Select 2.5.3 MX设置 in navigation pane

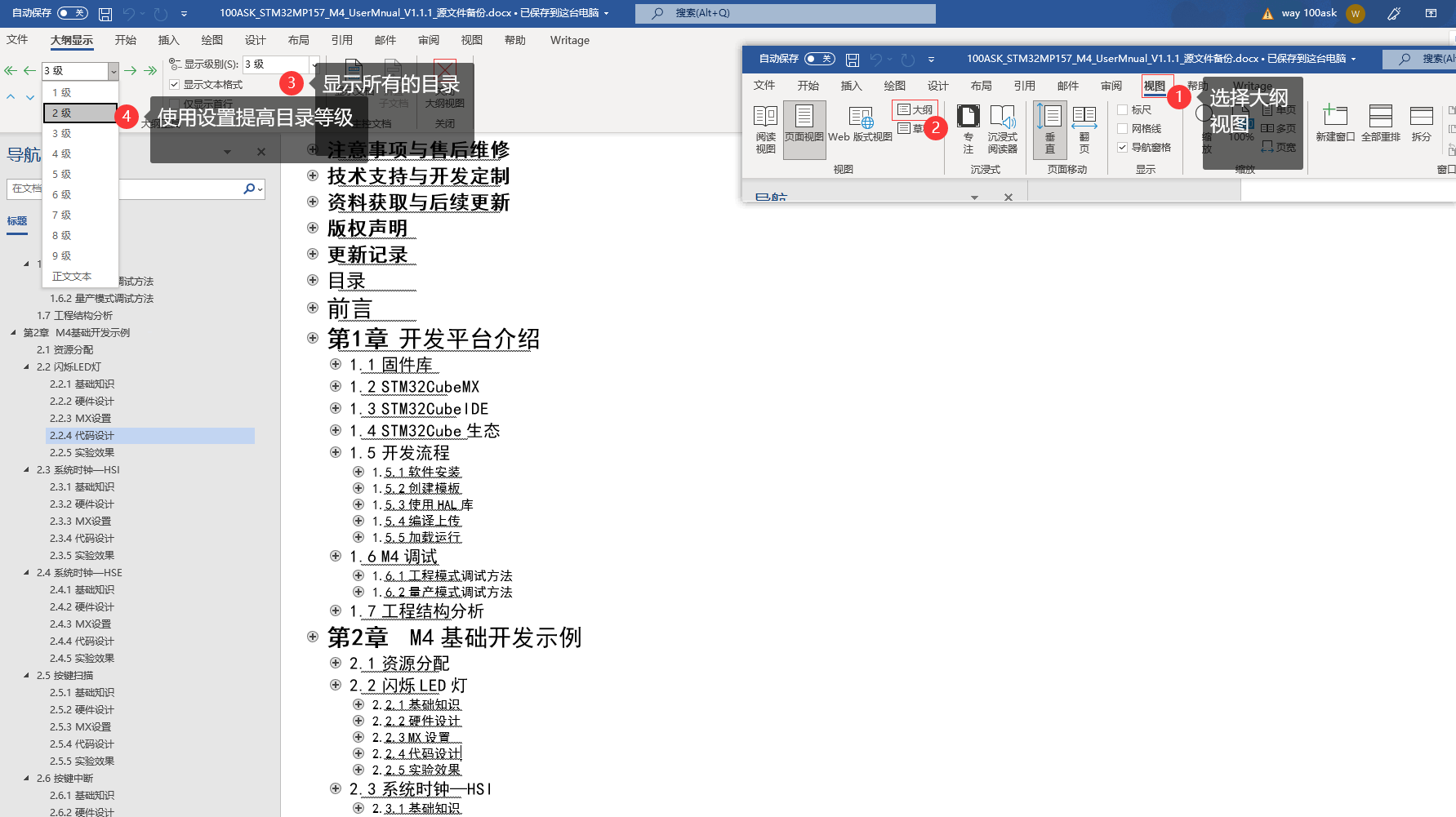[x=80, y=726]
